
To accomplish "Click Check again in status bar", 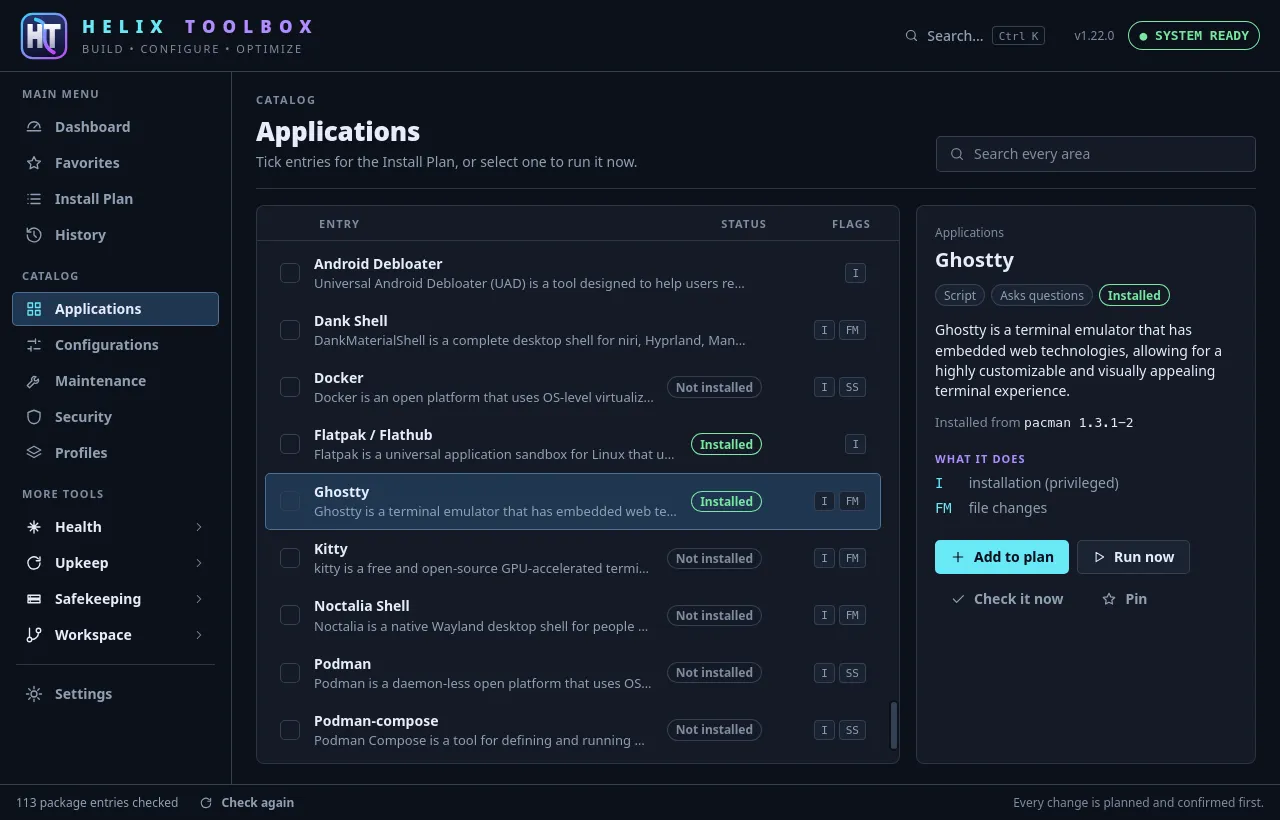I will [247, 802].
